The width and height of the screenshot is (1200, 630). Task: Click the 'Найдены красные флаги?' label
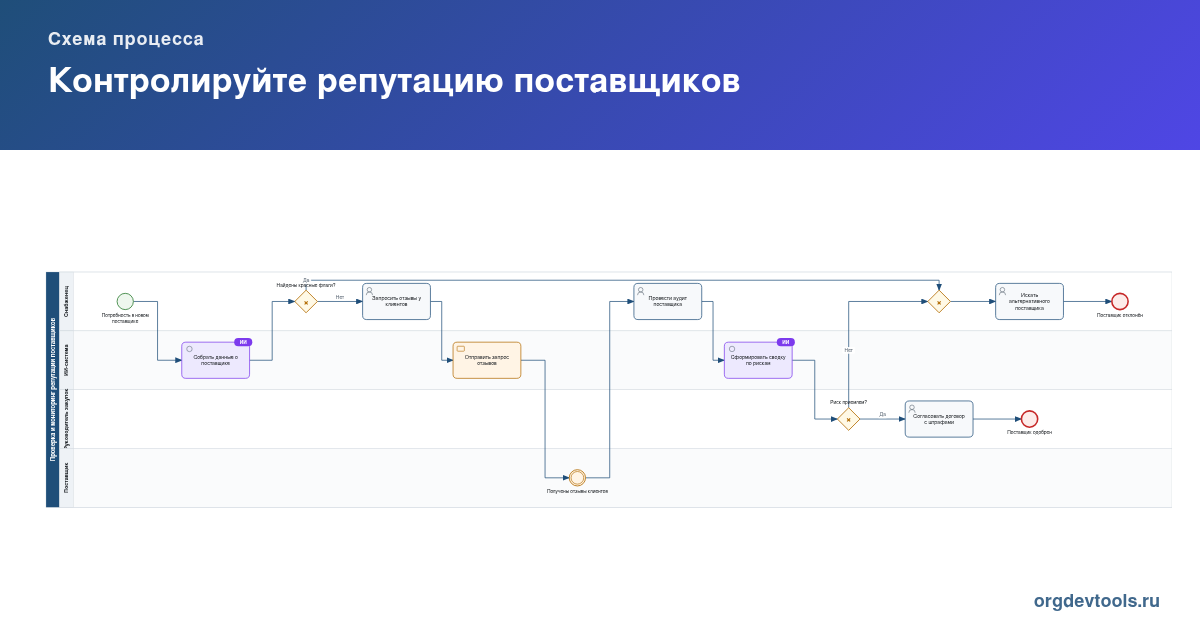[306, 285]
